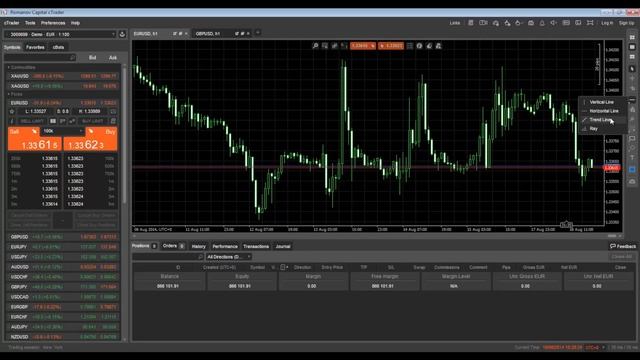Toggle the column selector checkbox in positions header

[x=282, y=267]
